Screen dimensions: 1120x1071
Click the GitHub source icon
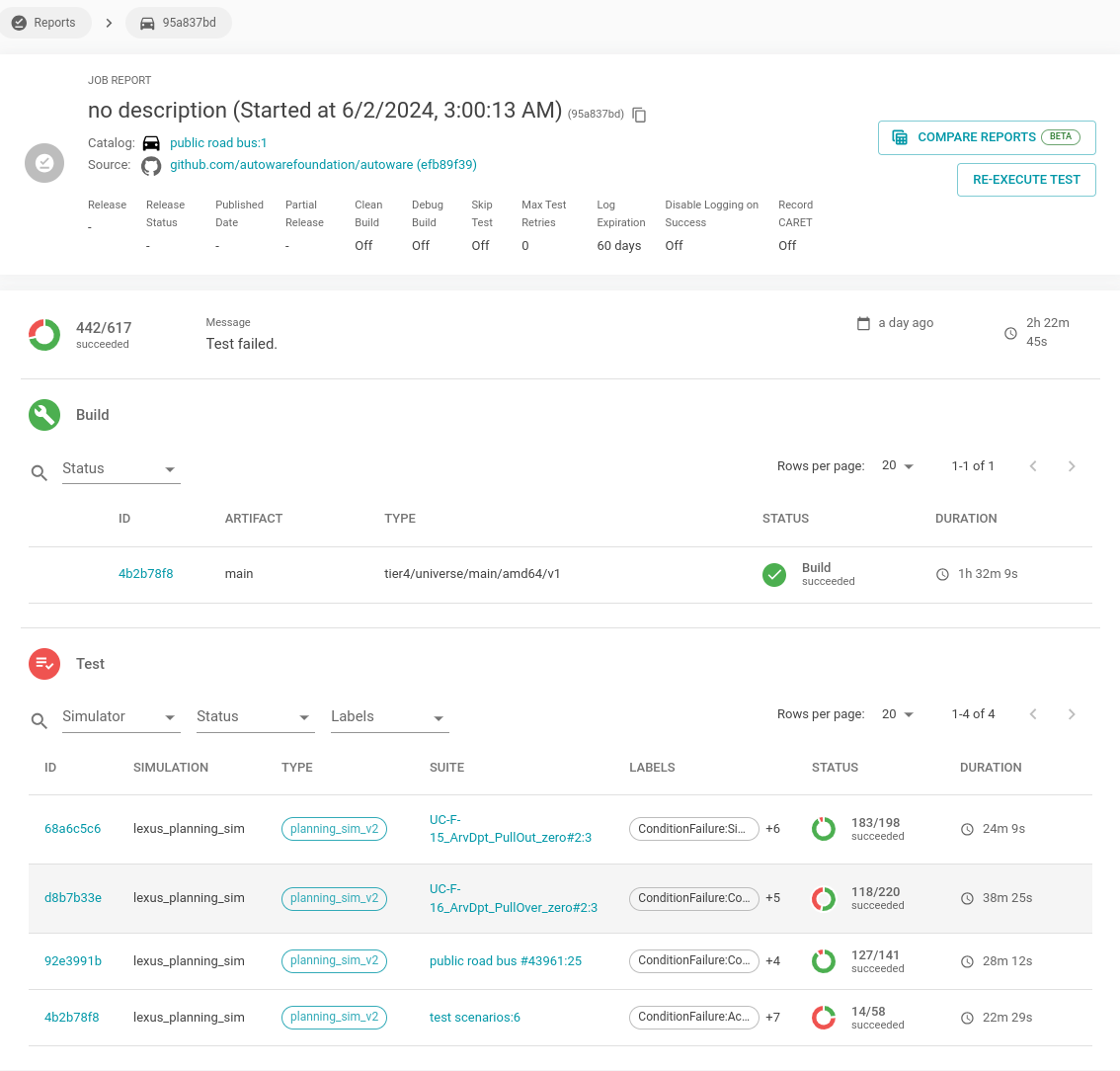click(x=151, y=166)
